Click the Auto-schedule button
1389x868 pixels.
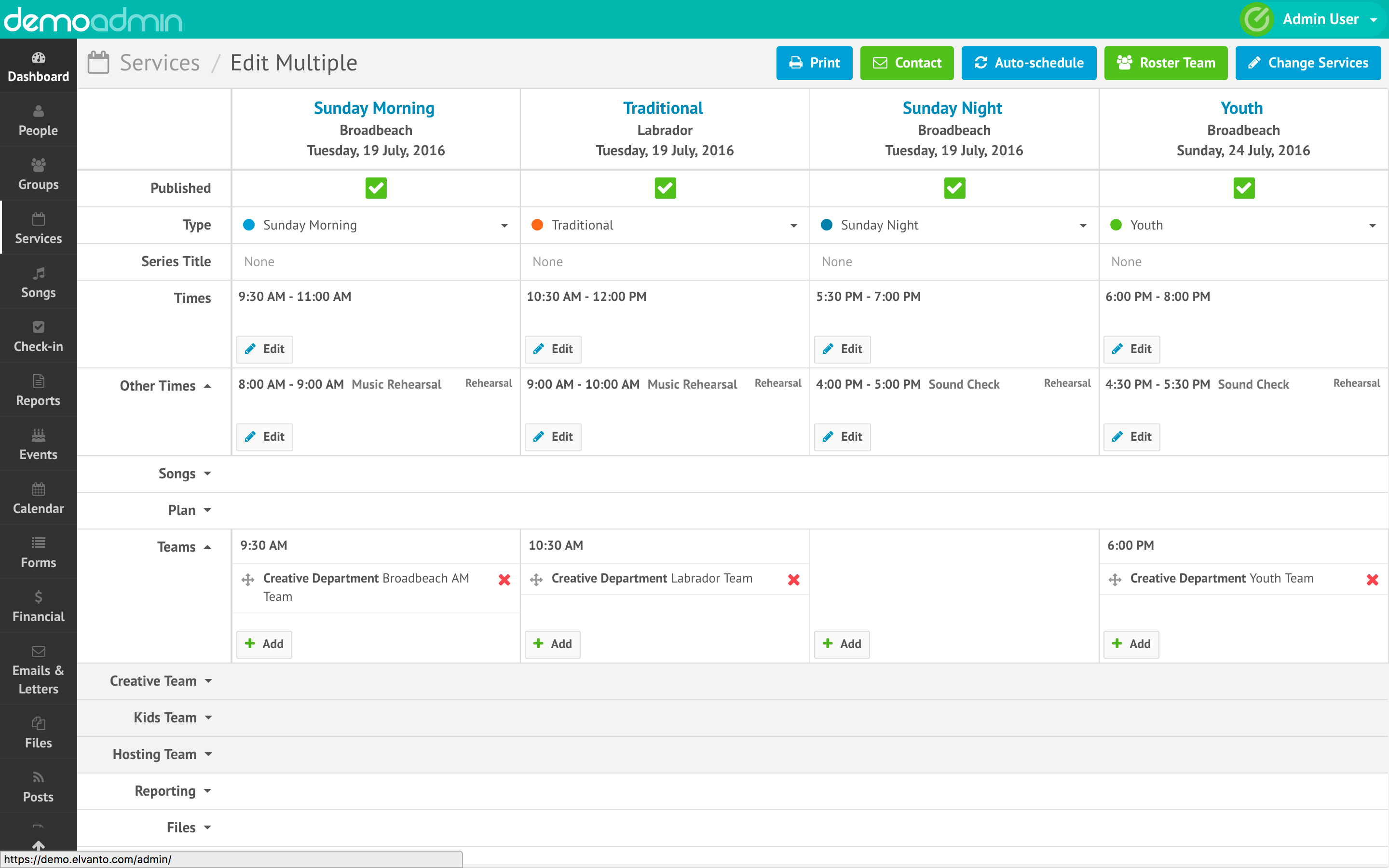point(1029,63)
